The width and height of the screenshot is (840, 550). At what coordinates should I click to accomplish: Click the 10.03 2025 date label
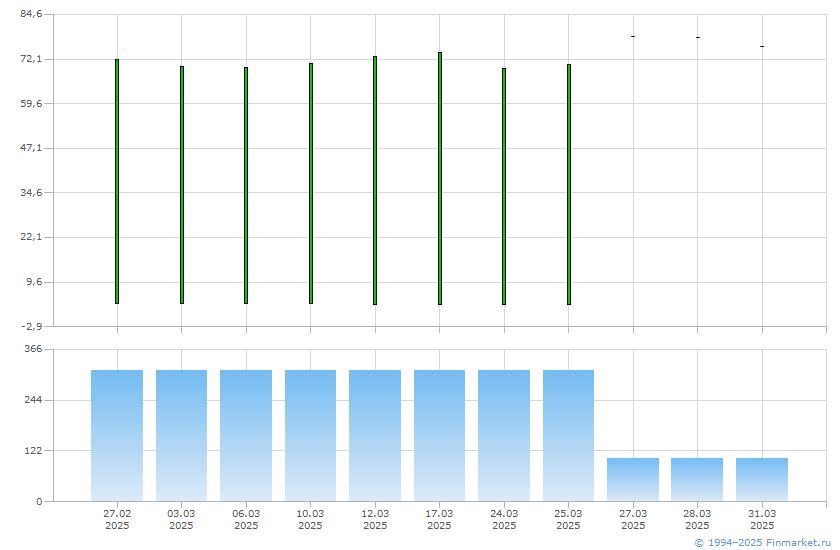click(310, 519)
